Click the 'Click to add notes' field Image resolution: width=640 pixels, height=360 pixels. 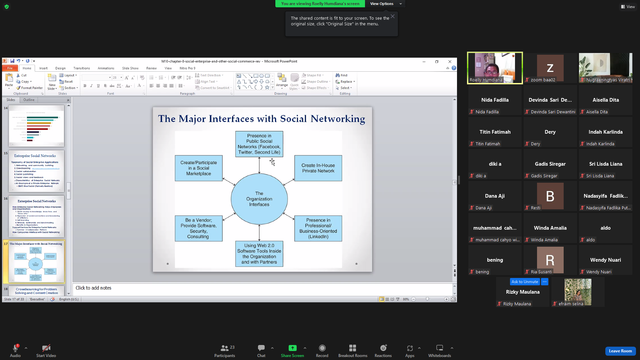262,288
